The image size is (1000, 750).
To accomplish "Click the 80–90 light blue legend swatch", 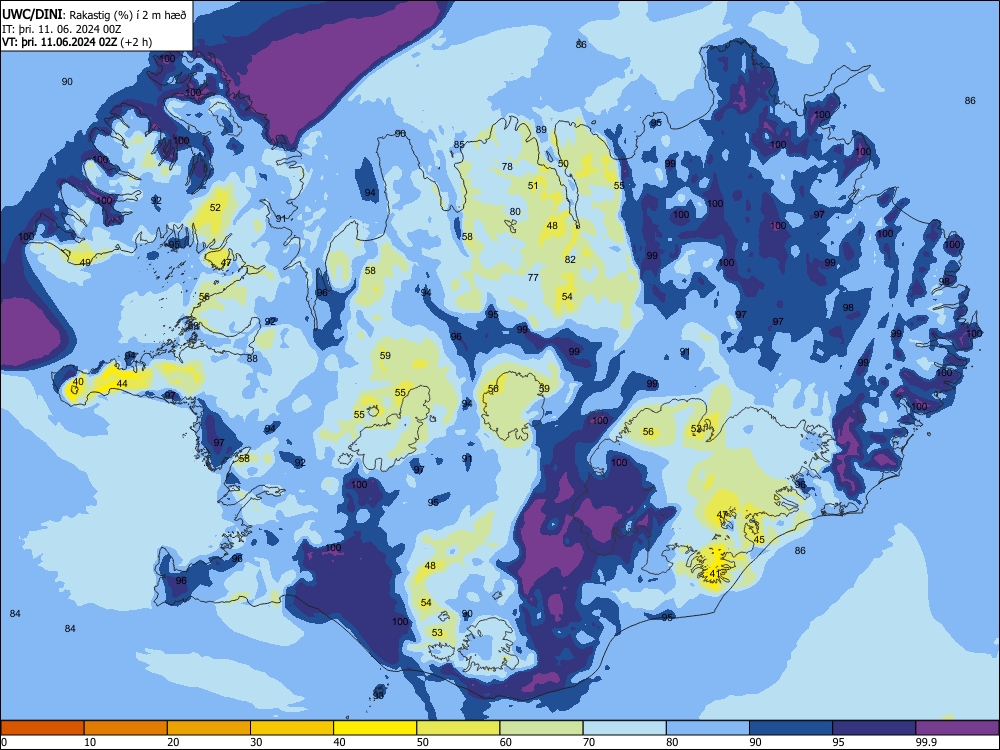I will tap(708, 728).
